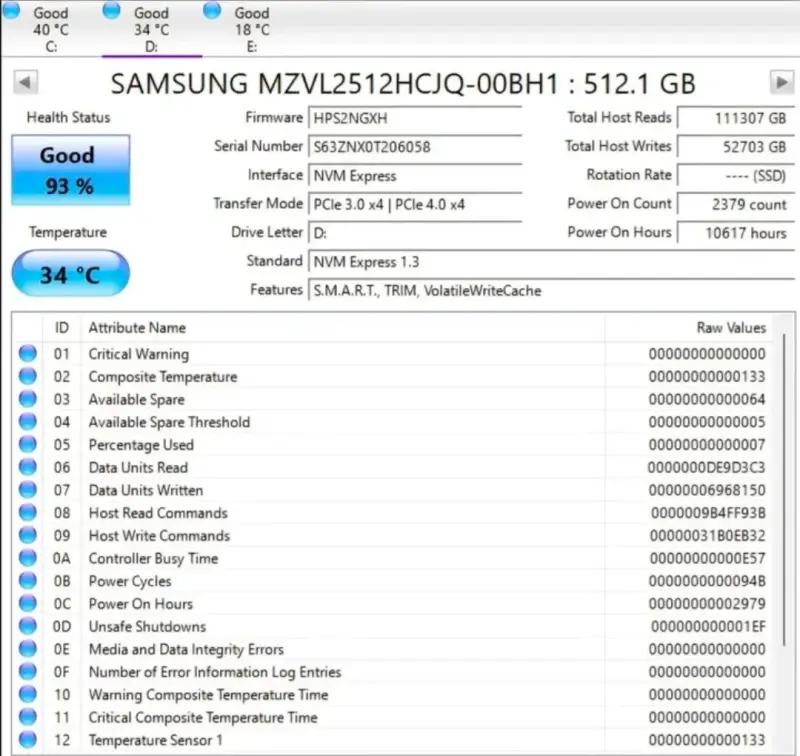Screen dimensions: 800x756
Task: Select the Controller Busy Time attribute name
Action: [154, 559]
